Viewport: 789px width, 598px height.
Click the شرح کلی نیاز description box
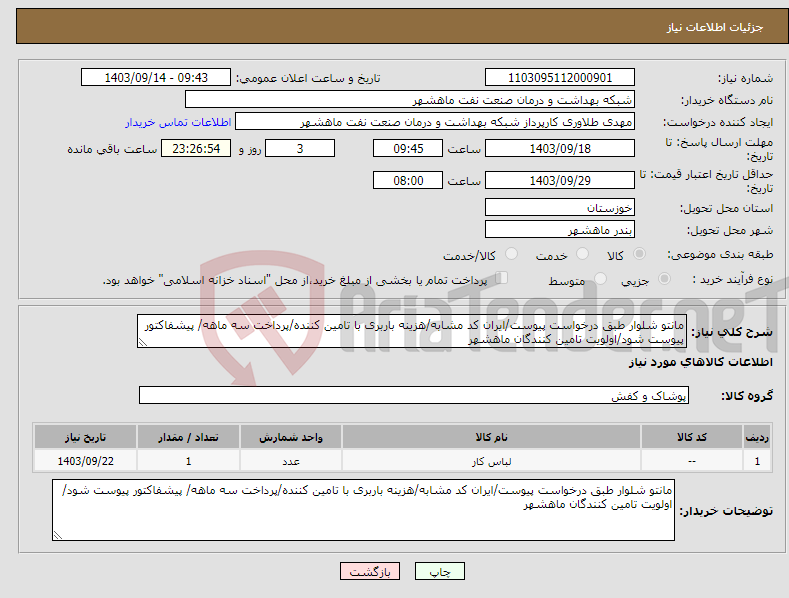[412, 332]
